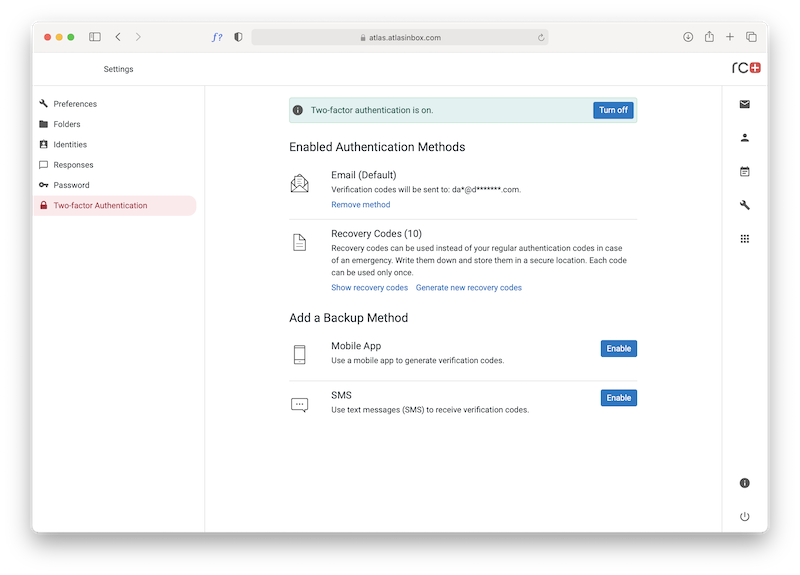Click the SMS chat bubble icon
800x575 pixels.
tap(299, 405)
